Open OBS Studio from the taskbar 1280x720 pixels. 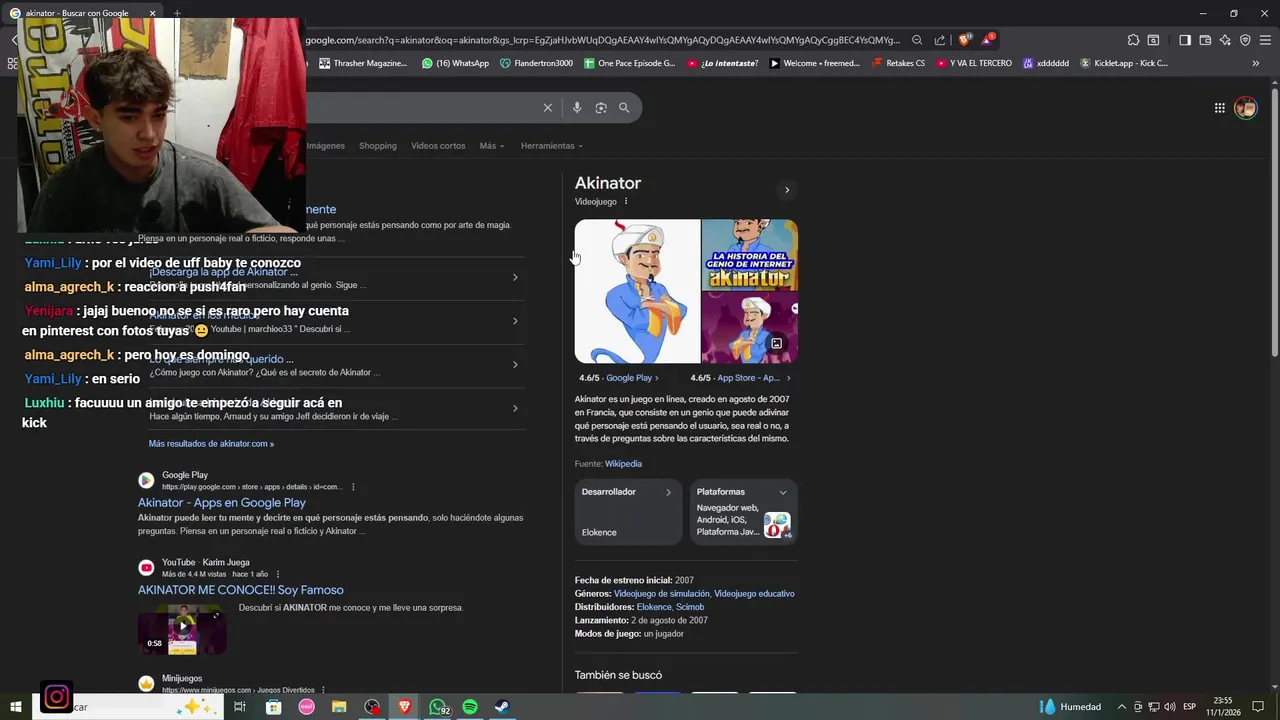click(372, 707)
